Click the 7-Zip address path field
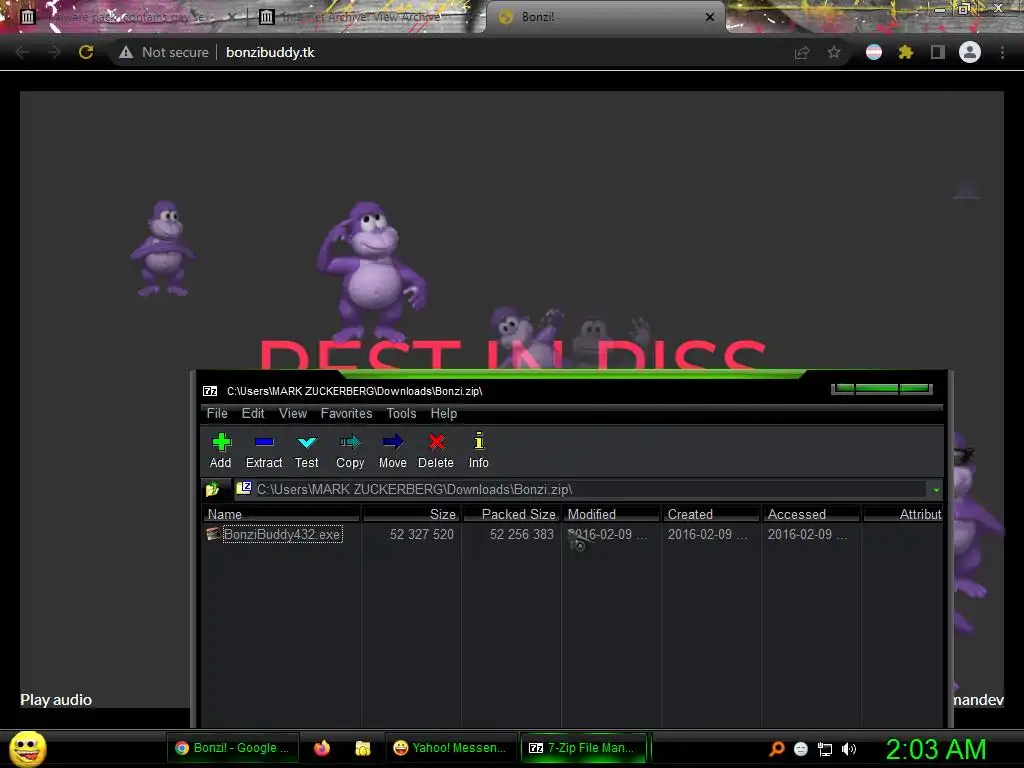 coord(580,489)
